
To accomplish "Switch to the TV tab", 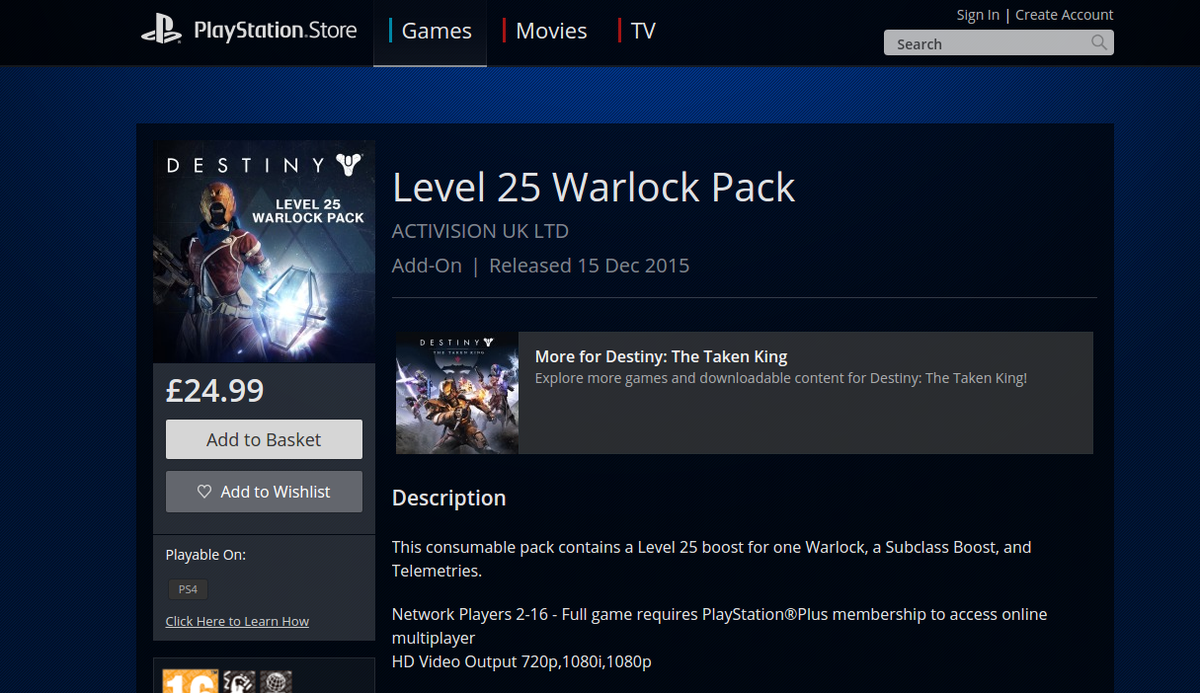I will pyautogui.click(x=637, y=31).
